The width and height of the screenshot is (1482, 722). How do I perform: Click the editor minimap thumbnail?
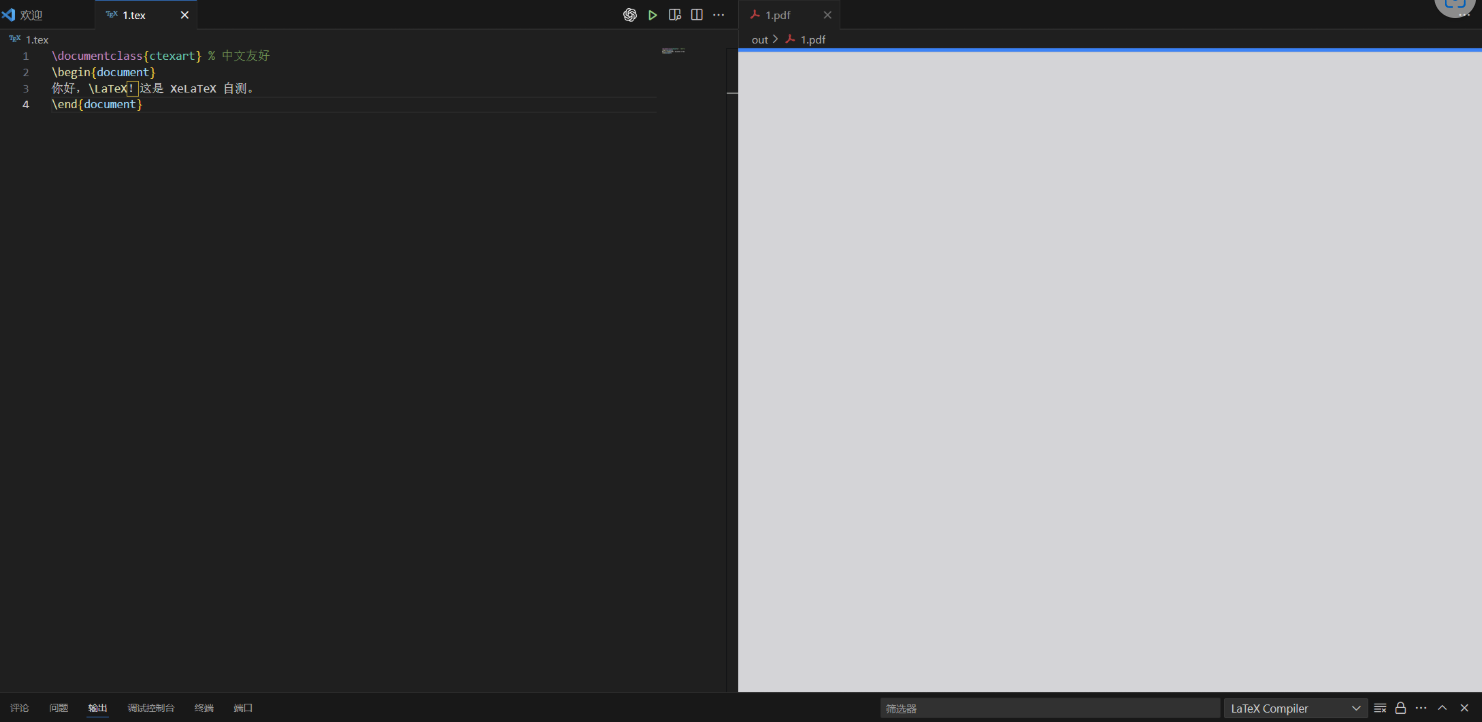pyautogui.click(x=673, y=50)
